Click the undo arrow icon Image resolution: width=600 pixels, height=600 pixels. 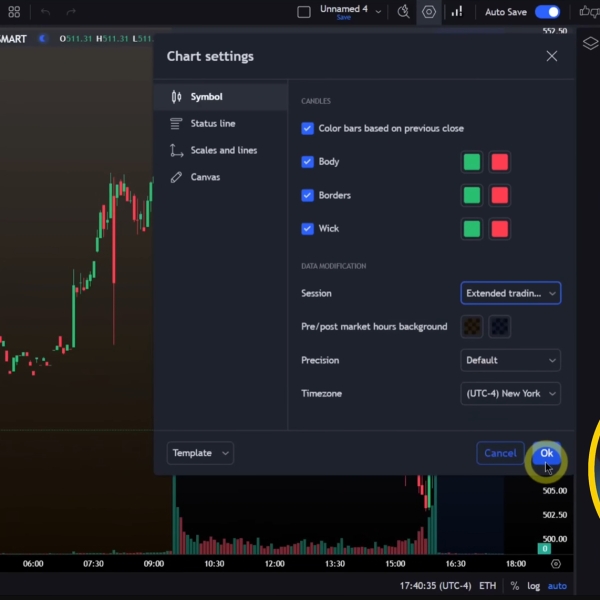(45, 12)
